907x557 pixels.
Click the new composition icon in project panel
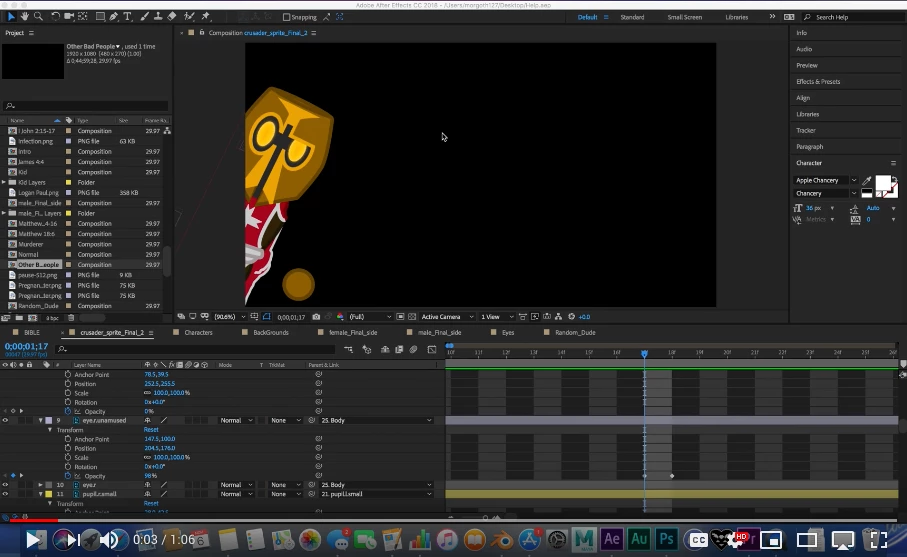(x=33, y=318)
